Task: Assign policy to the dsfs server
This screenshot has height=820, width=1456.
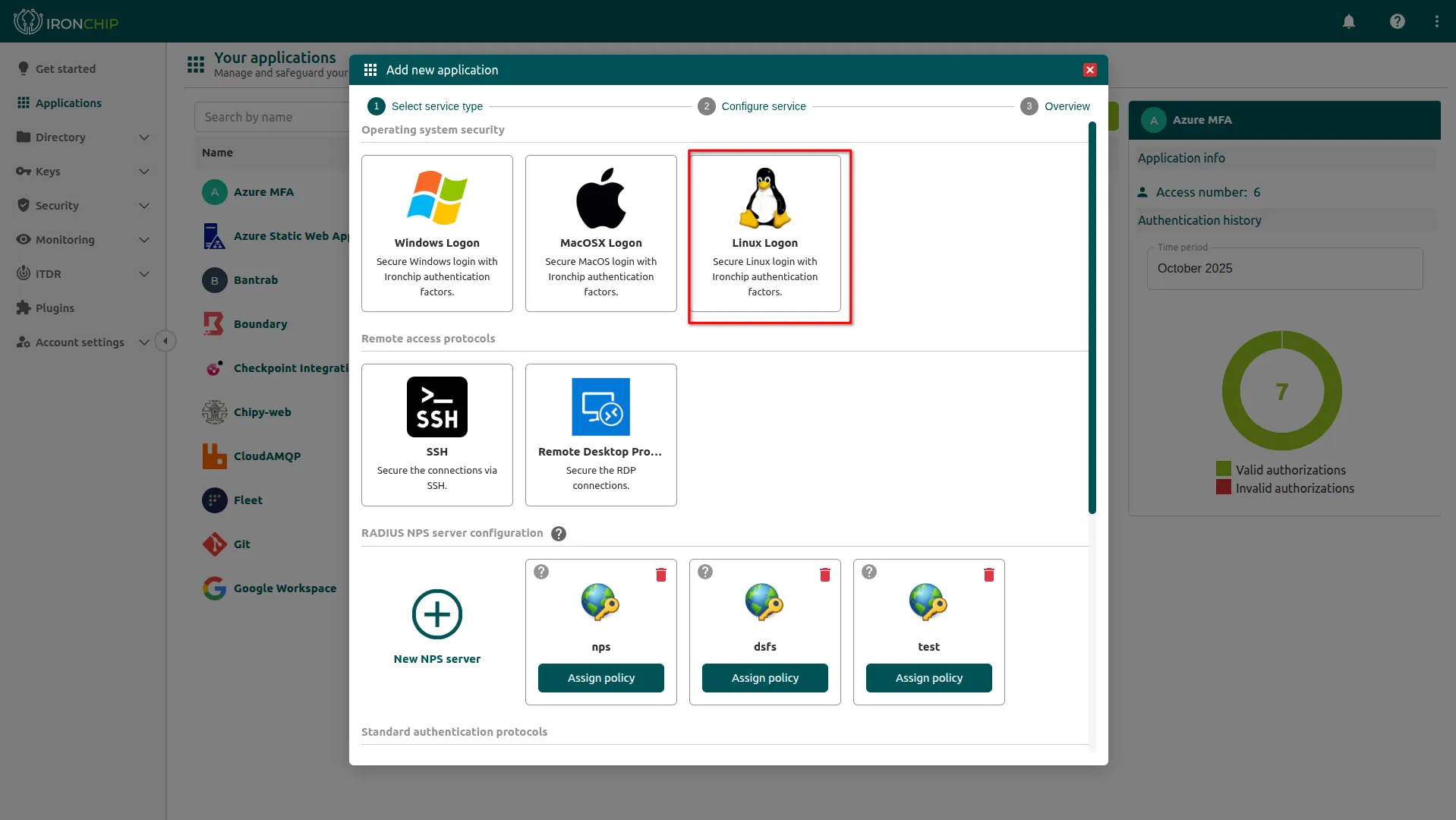Action: point(764,678)
